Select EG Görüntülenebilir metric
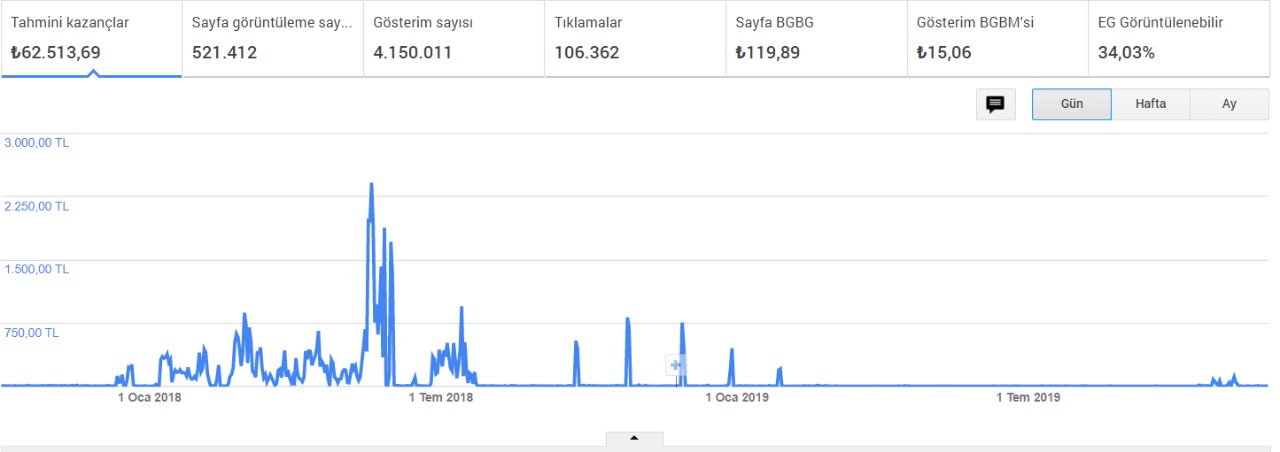This screenshot has height=452, width=1280. [x=1180, y=38]
